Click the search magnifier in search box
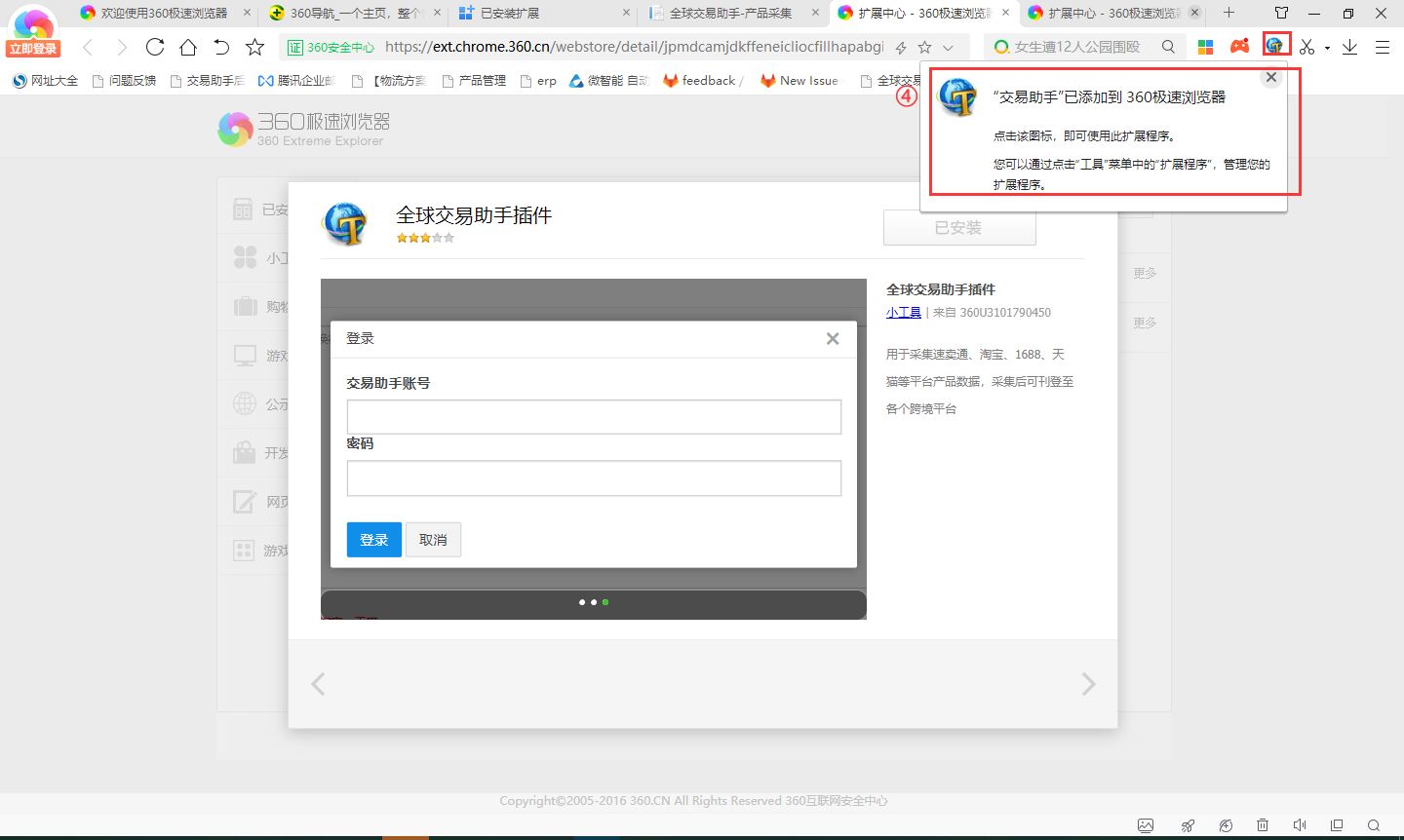This screenshot has width=1404, height=840. (1168, 47)
